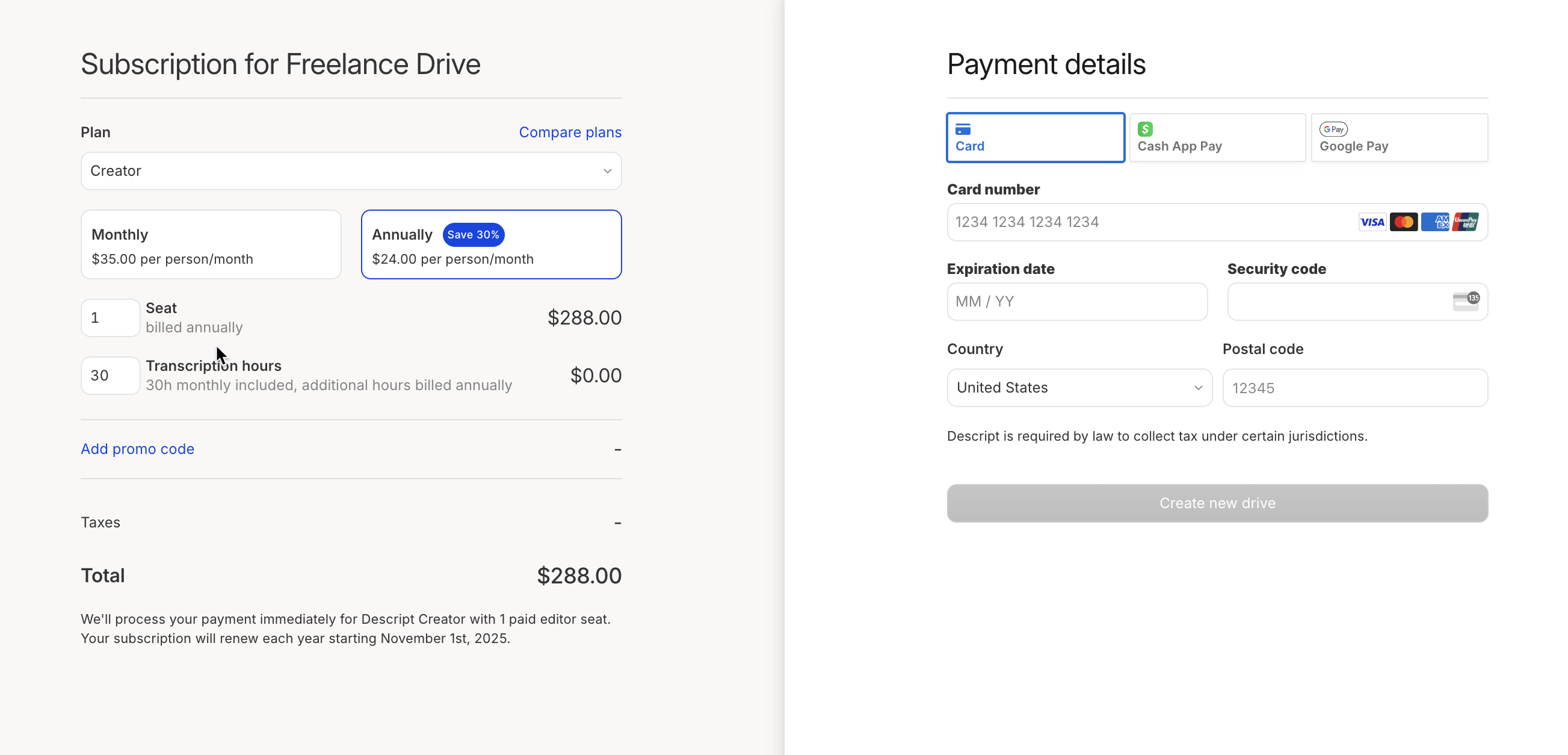Click the UnionPay logo

tap(1466, 222)
